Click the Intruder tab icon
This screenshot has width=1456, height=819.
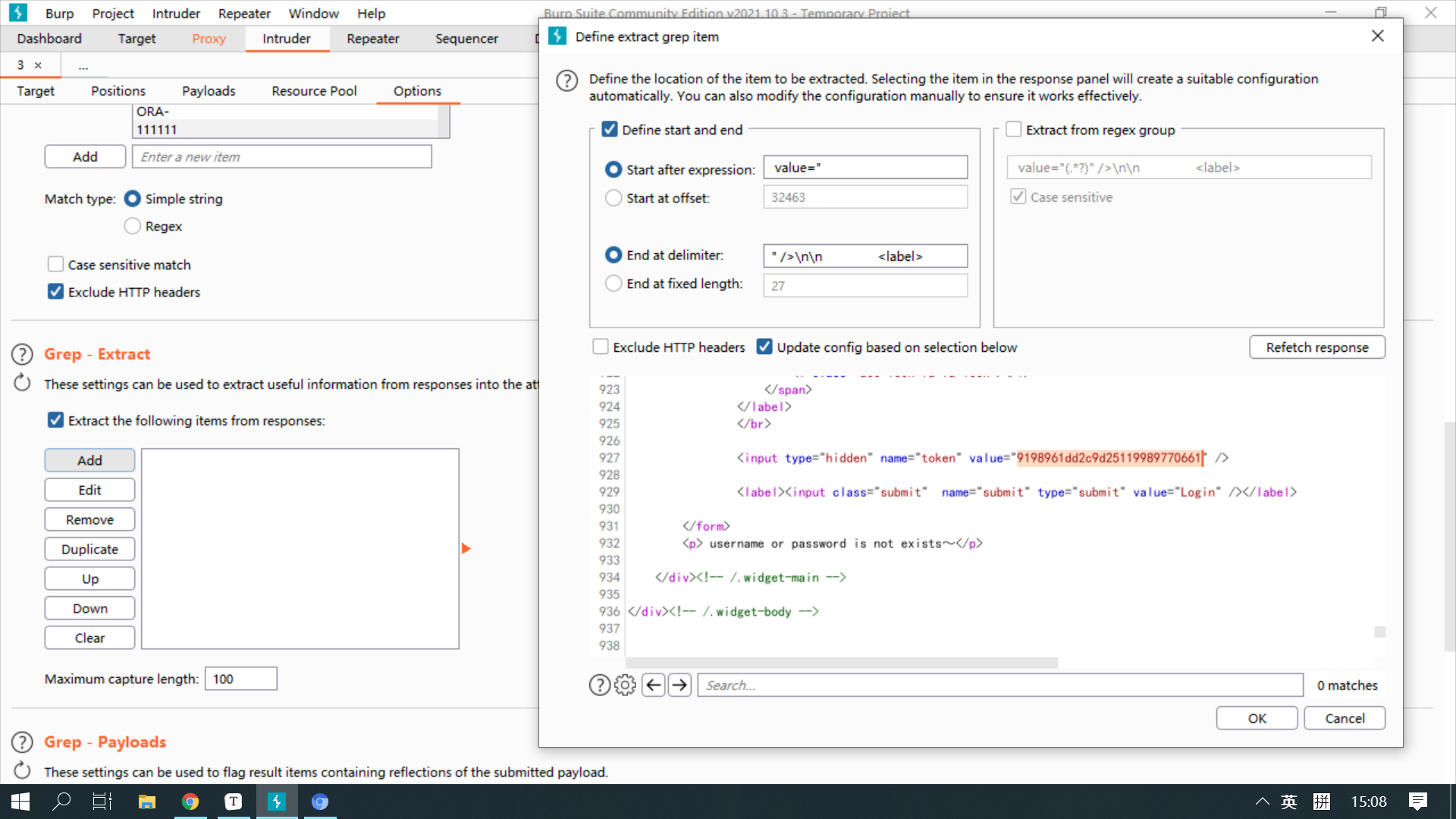tap(285, 38)
